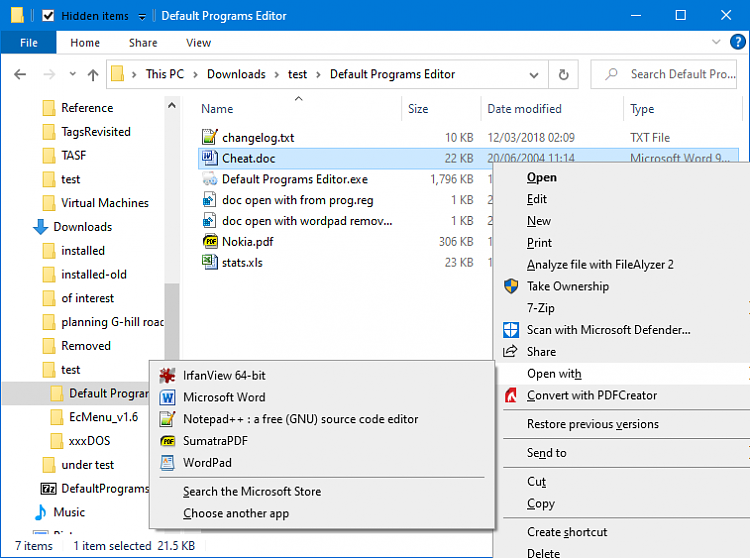750x558 pixels.
Task: Click the Microsoft Word icon in submenu
Action: pos(166,398)
